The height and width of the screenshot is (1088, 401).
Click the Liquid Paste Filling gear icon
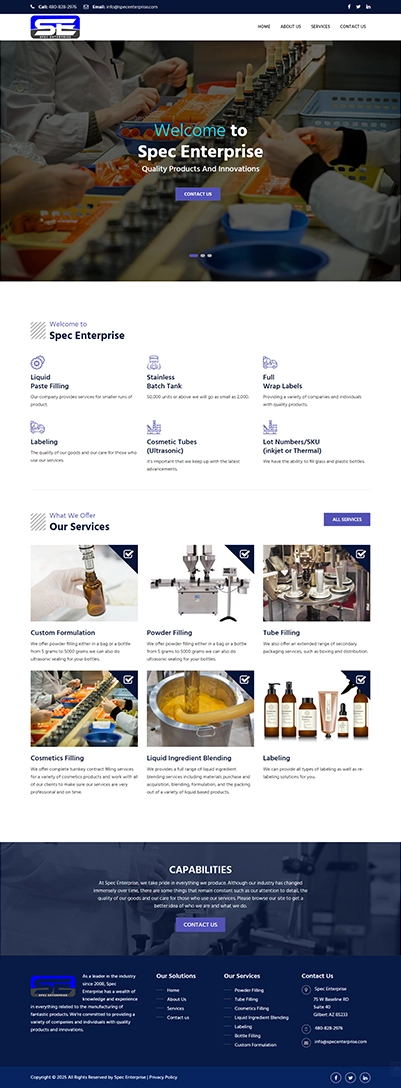tap(37, 362)
